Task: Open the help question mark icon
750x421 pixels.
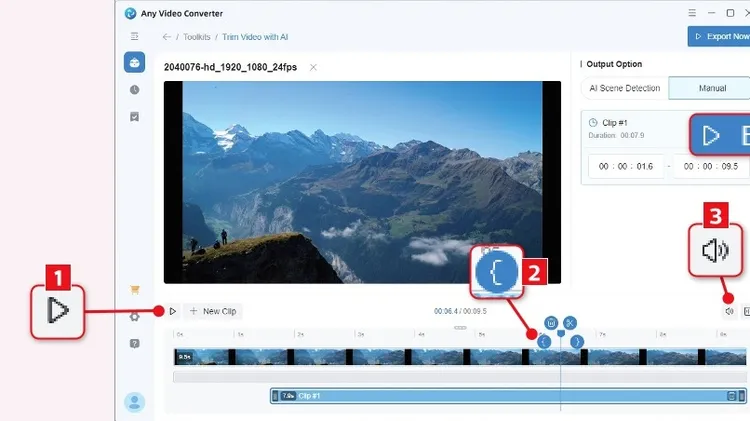Action: click(x=134, y=343)
